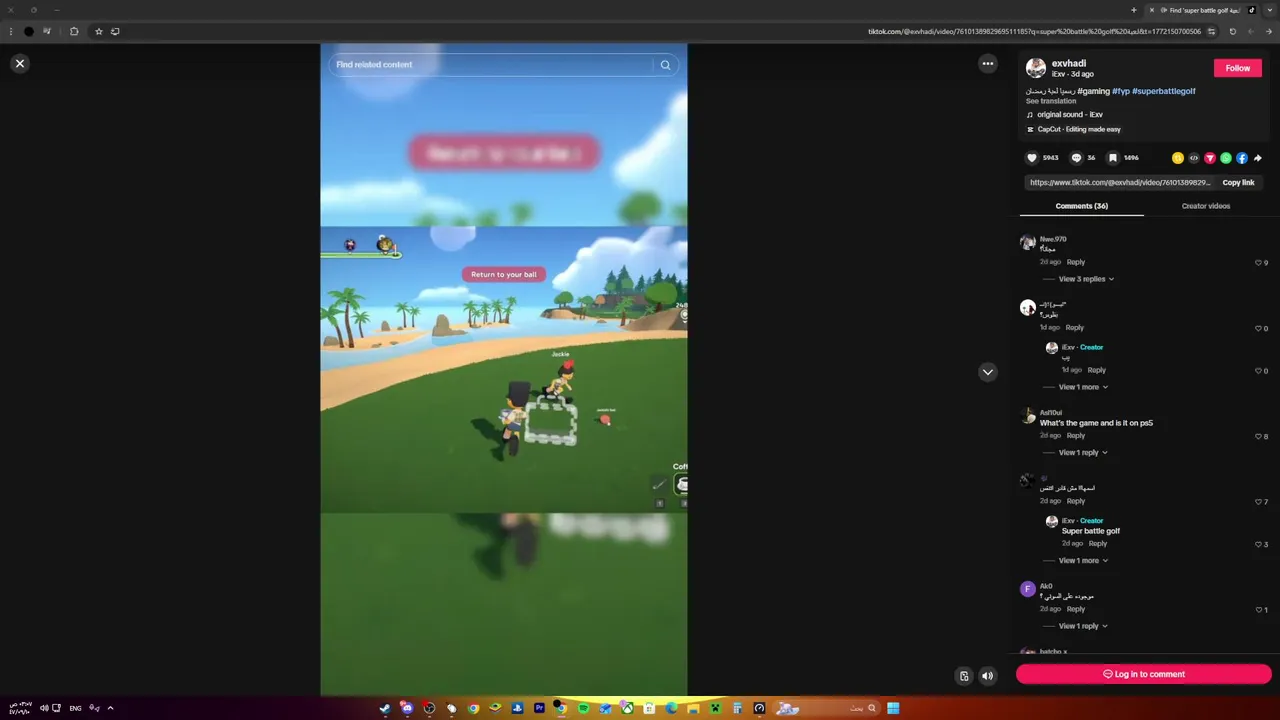This screenshot has height=720, width=1280.
Task: Click the browser site settings icon in address bar
Action: tap(1212, 31)
